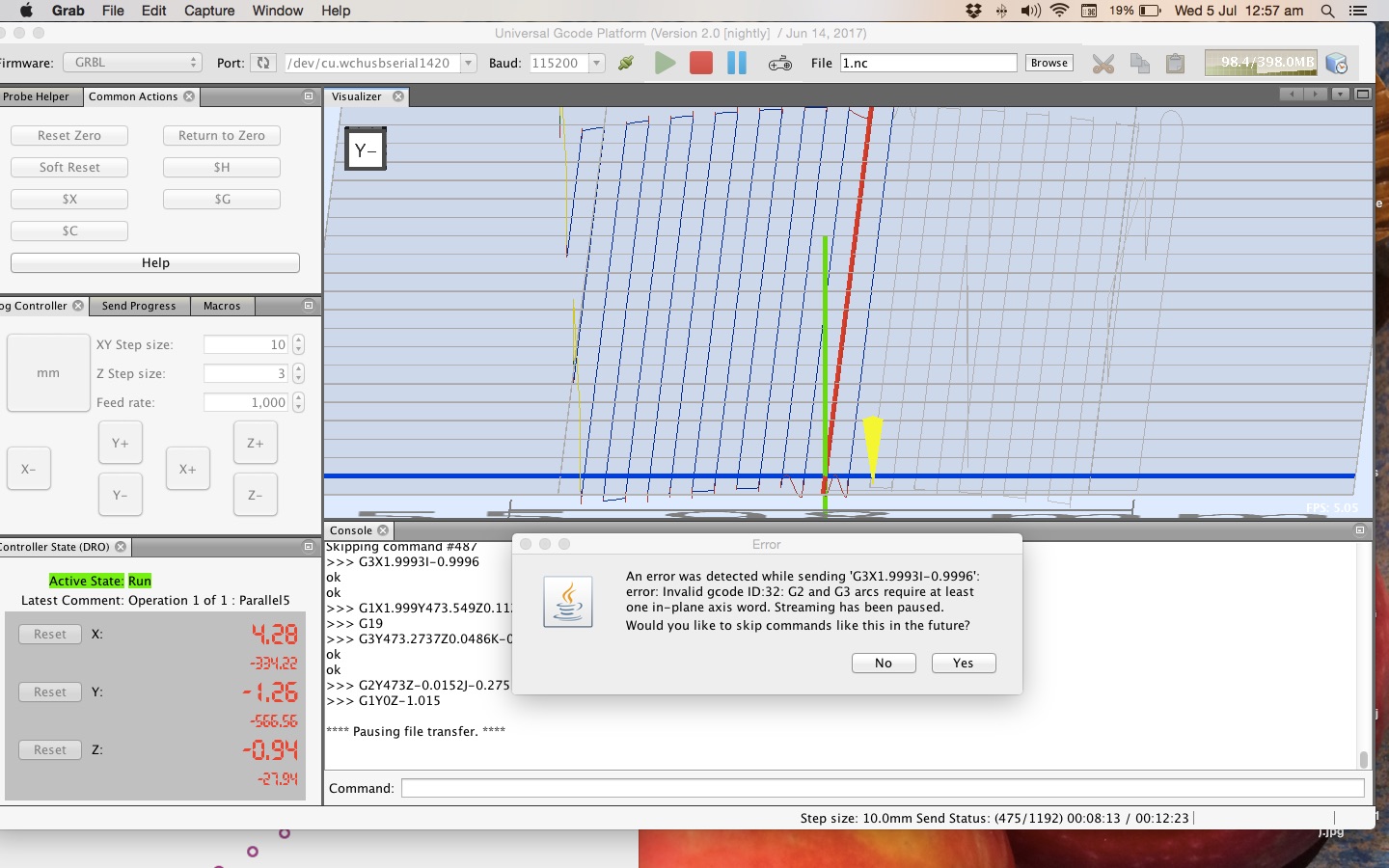Click the connect plug icon

pyautogui.click(x=626, y=64)
